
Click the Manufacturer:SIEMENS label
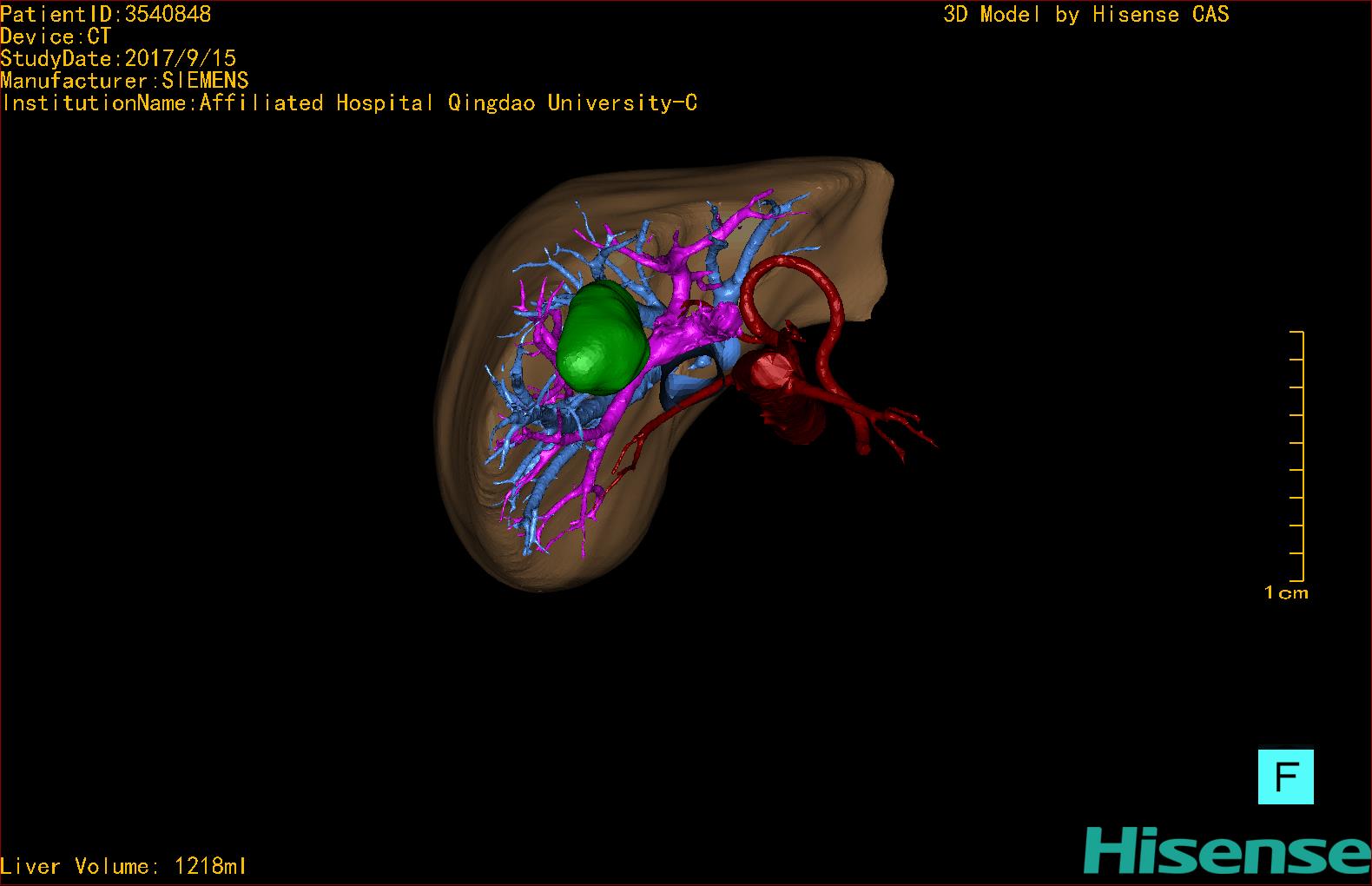[x=124, y=81]
